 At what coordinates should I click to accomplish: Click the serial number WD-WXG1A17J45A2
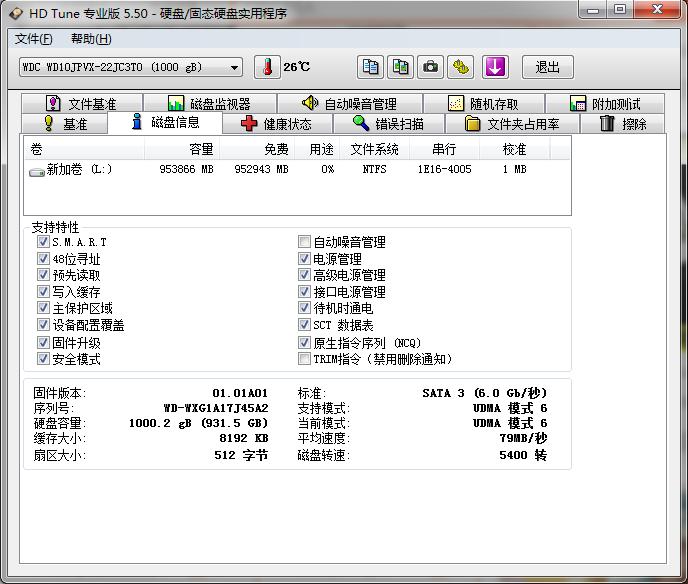tap(216, 408)
